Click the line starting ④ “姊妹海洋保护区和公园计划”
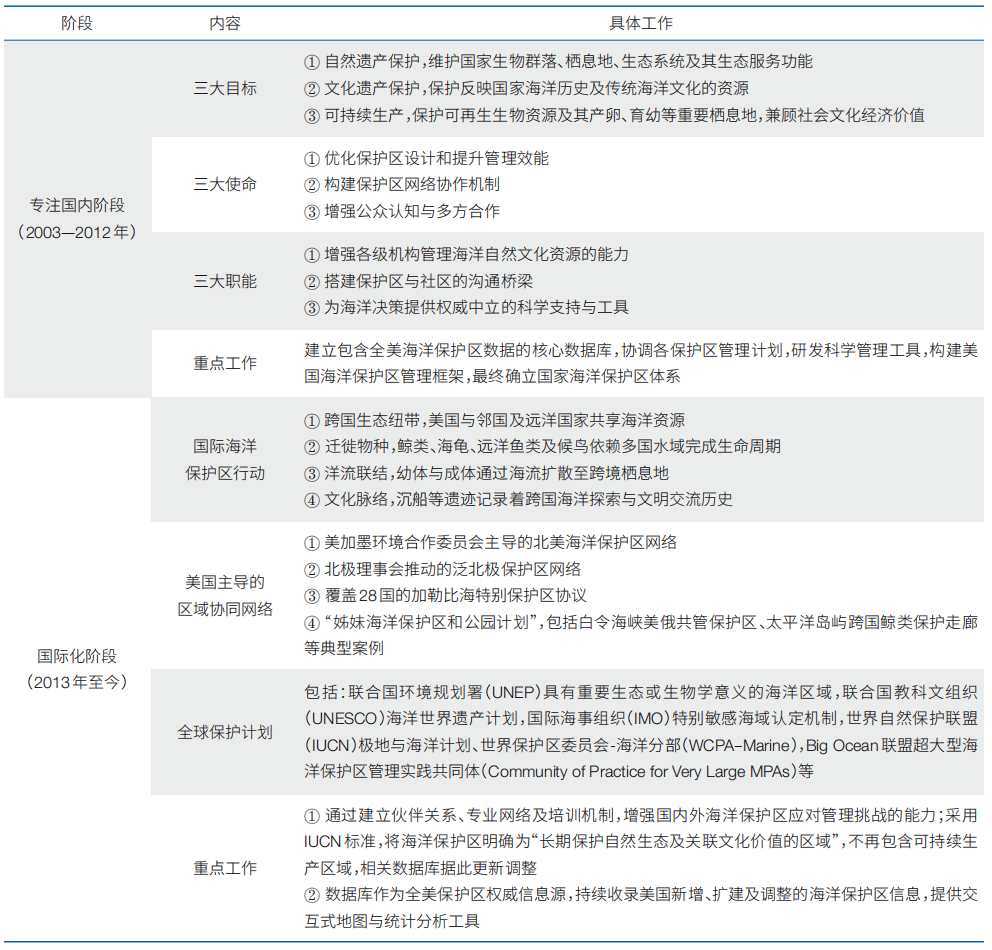Image resolution: width=992 pixels, height=950 pixels. pyautogui.click(x=641, y=623)
